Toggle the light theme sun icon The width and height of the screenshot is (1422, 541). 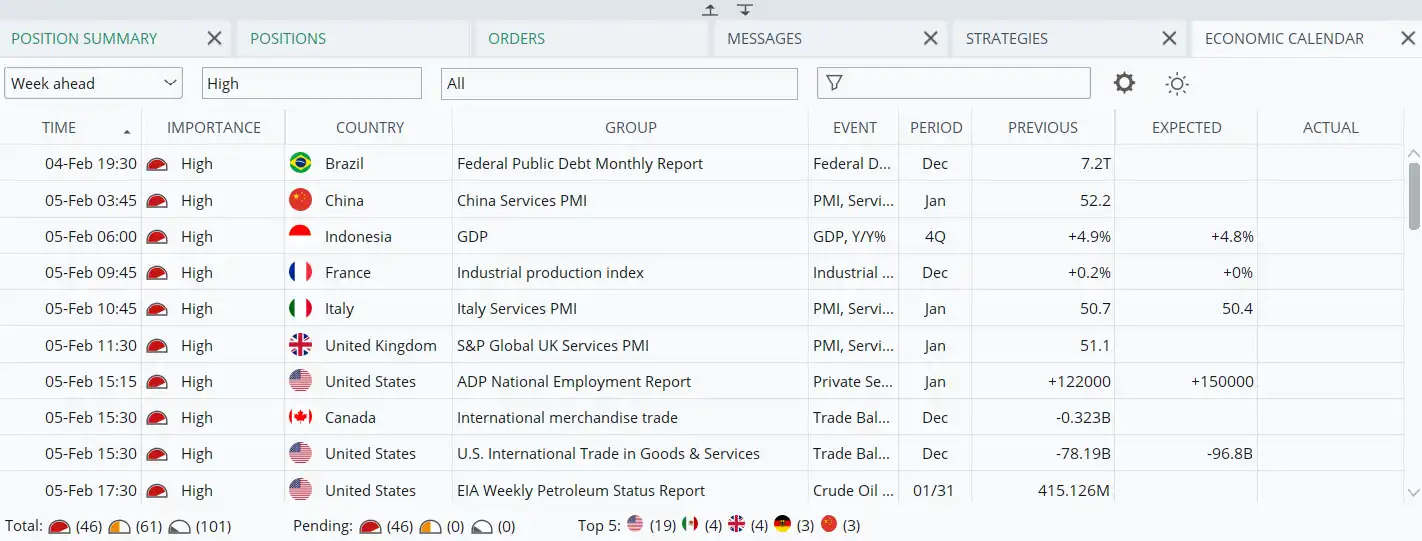tap(1177, 84)
